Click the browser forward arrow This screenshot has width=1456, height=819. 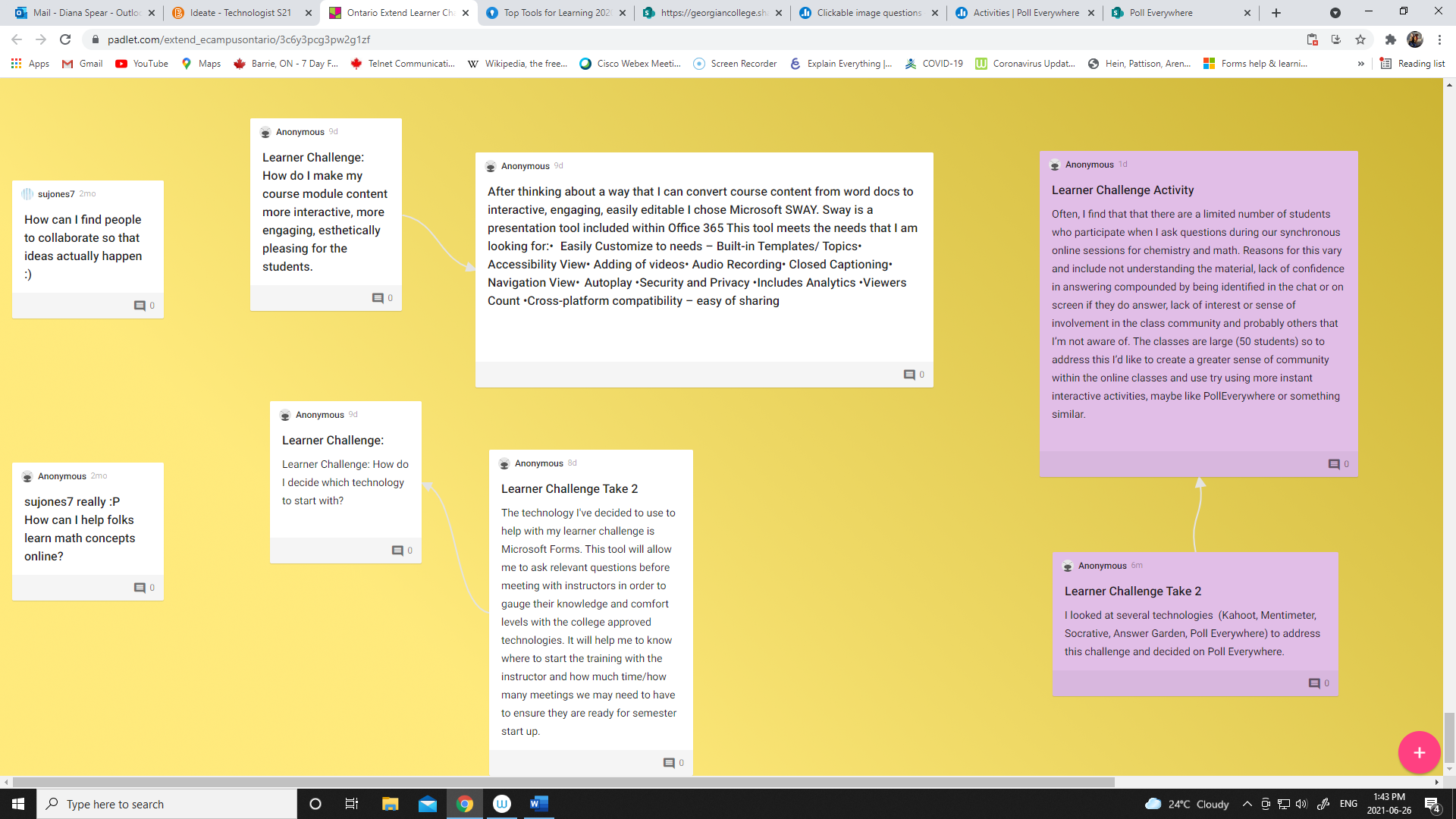41,39
